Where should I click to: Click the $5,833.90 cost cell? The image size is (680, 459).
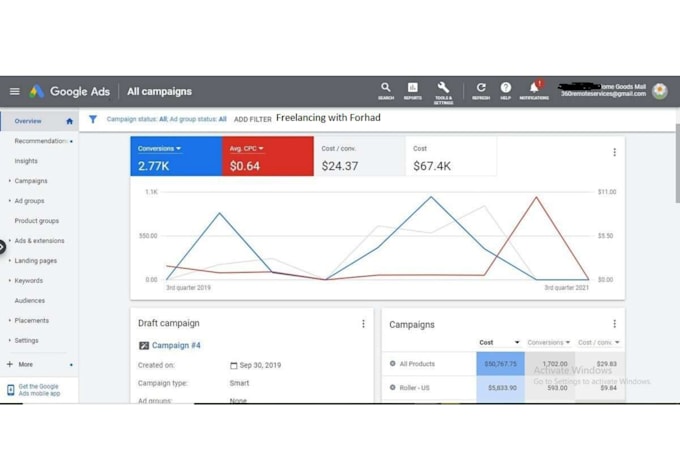pyautogui.click(x=500, y=387)
